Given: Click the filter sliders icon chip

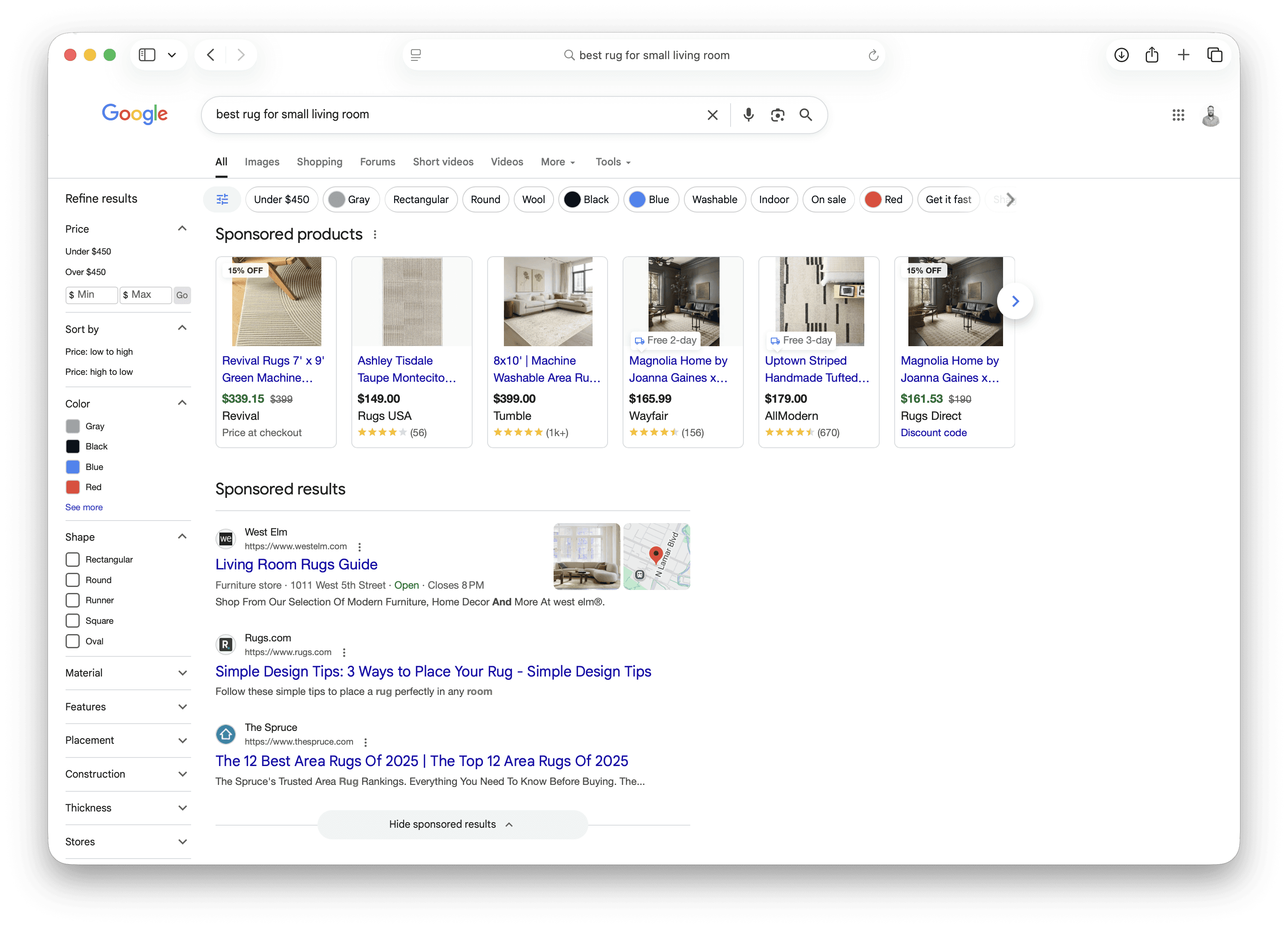Looking at the screenshot, I should pos(222,199).
